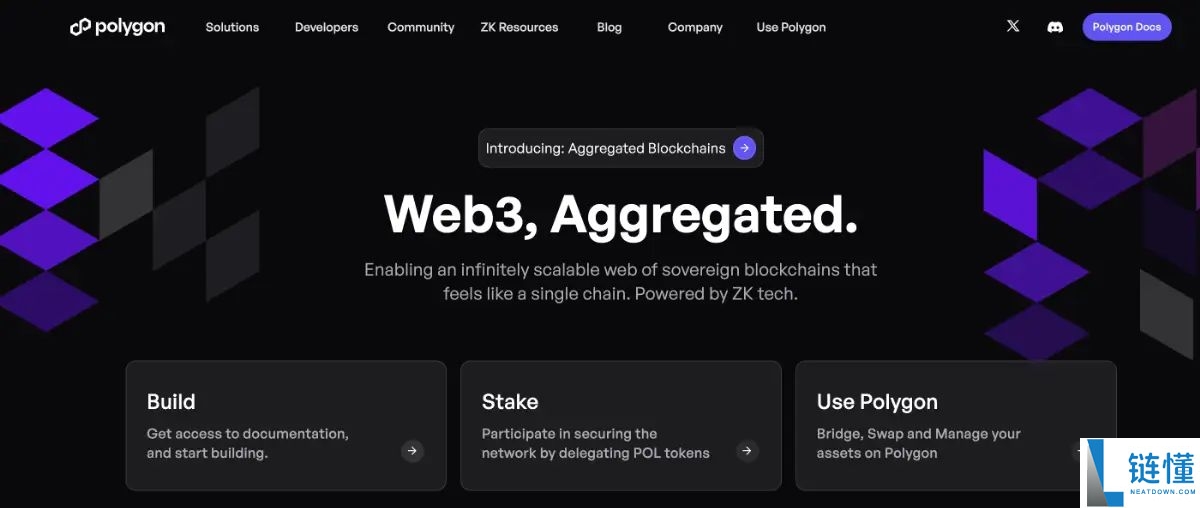Expand the Community menu
This screenshot has width=1200, height=508.
(x=421, y=27)
